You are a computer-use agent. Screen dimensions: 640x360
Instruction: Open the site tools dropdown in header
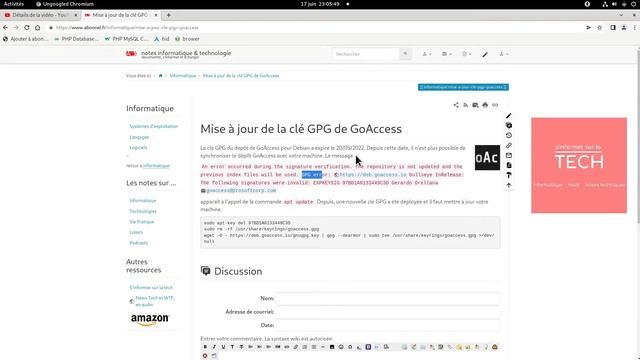[447, 54]
